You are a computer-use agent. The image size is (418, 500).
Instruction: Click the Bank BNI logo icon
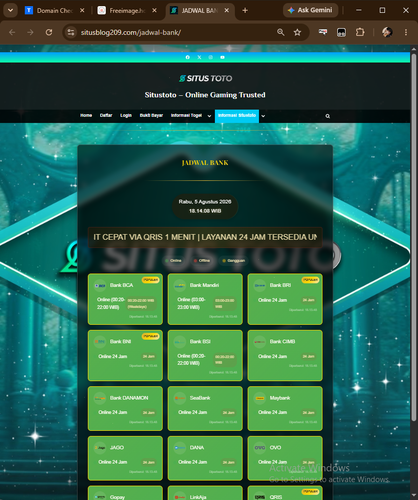tap(100, 342)
